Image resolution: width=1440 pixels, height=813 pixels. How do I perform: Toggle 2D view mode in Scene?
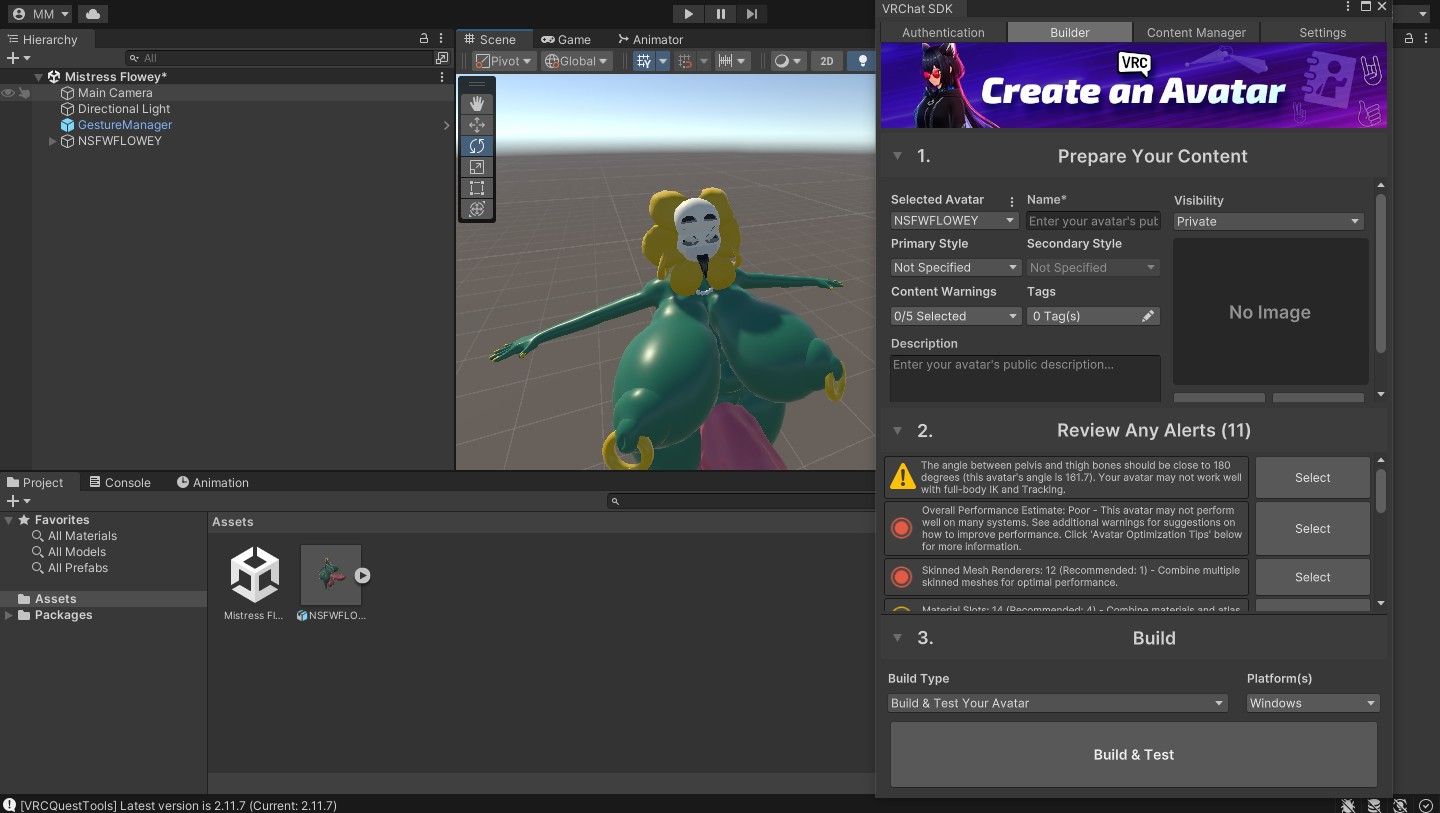pos(826,61)
